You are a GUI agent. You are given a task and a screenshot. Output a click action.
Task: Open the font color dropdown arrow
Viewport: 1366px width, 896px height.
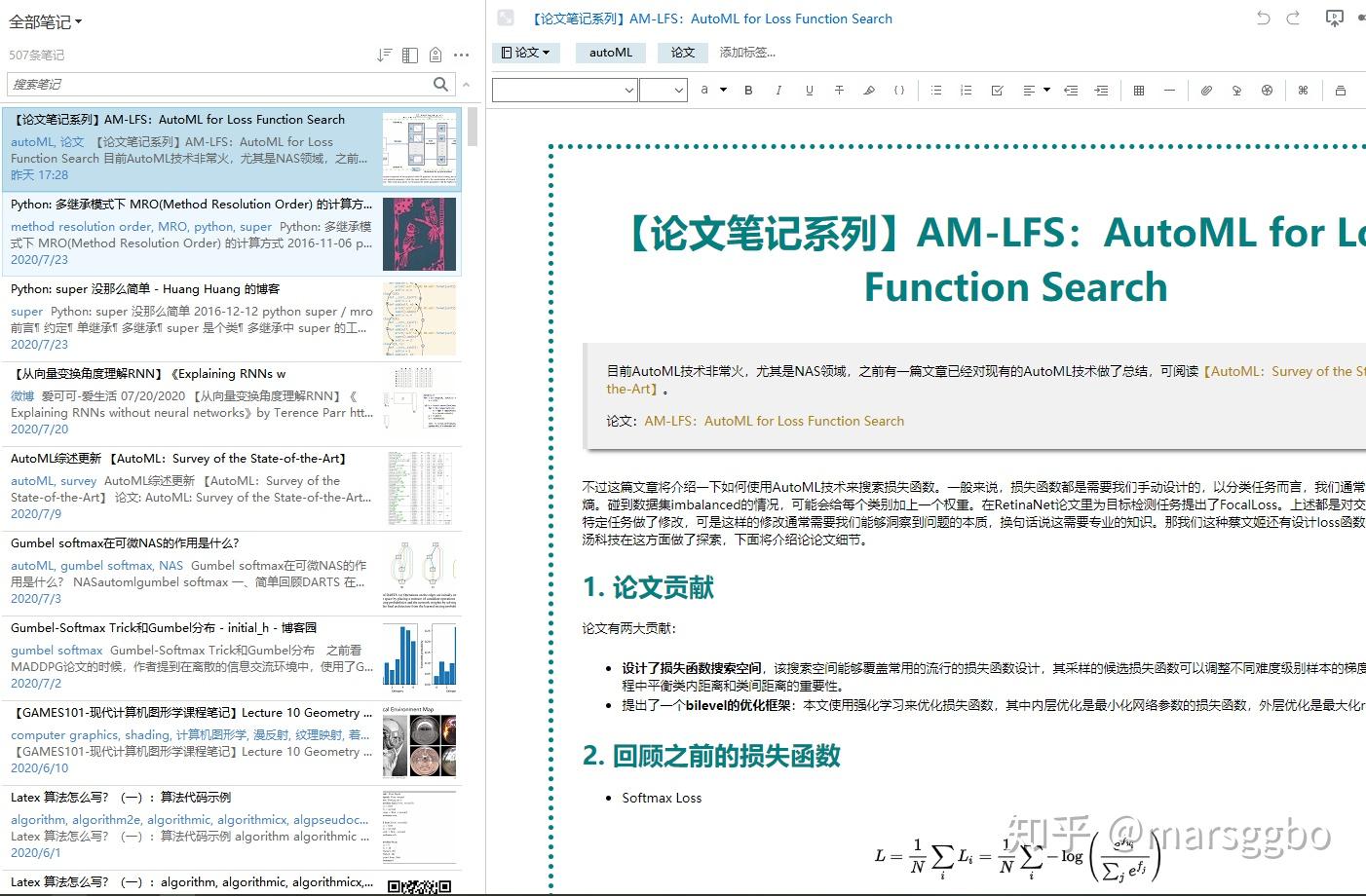724,90
